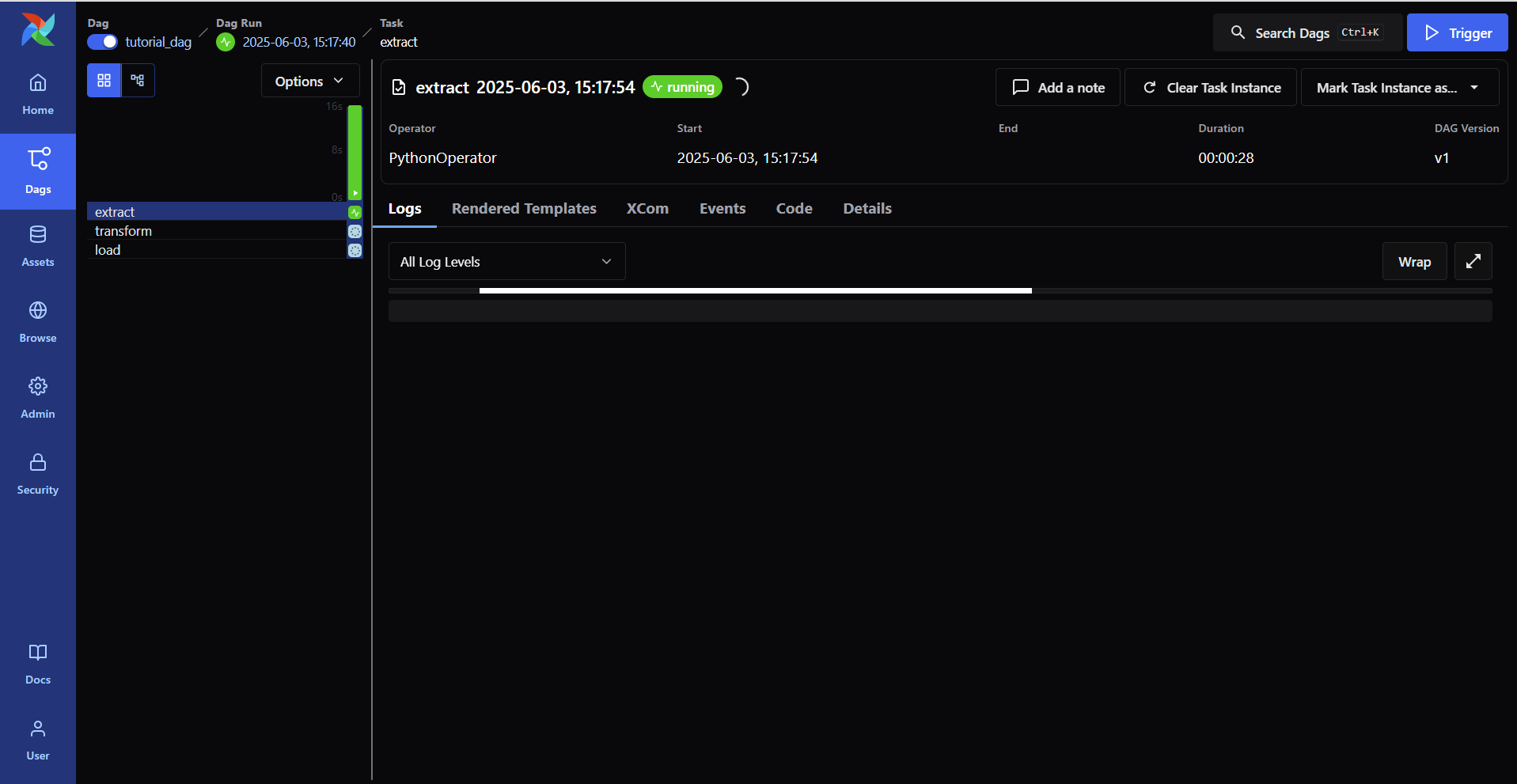Viewport: 1517px width, 784px height.
Task: Open the Security menu in sidebar
Action: point(38,475)
